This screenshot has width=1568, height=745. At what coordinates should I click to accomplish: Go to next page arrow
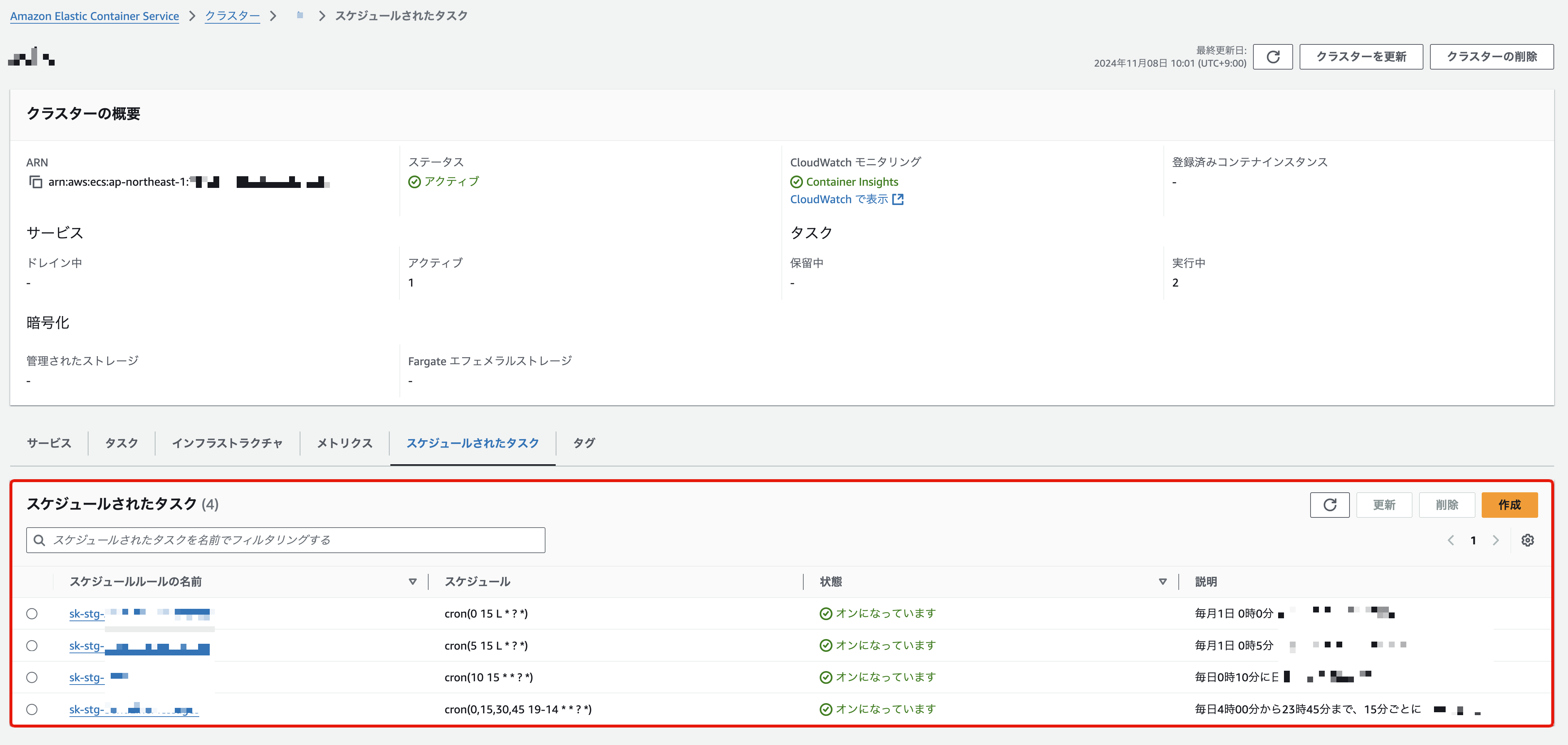pos(1496,540)
